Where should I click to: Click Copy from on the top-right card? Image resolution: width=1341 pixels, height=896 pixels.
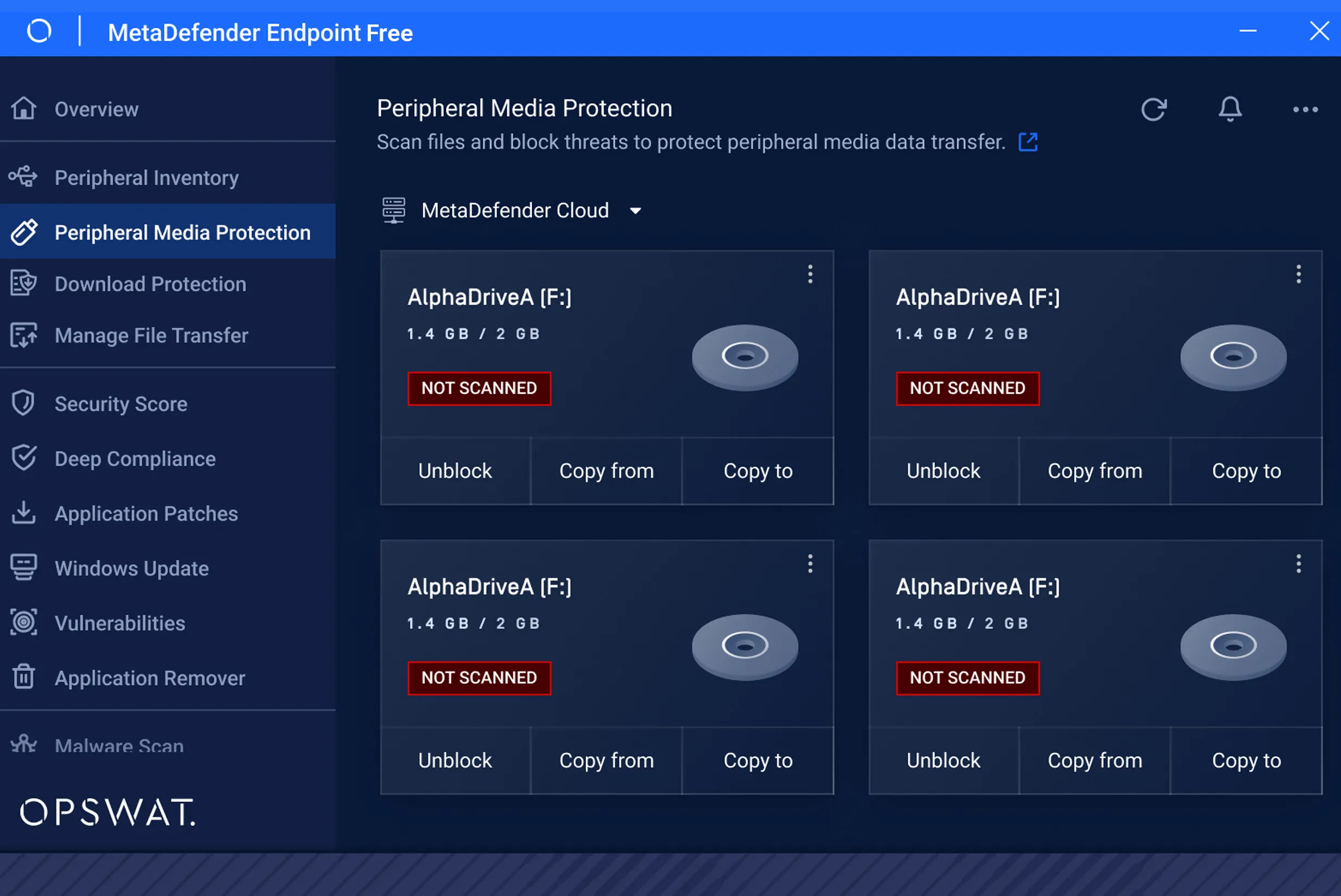(1095, 471)
